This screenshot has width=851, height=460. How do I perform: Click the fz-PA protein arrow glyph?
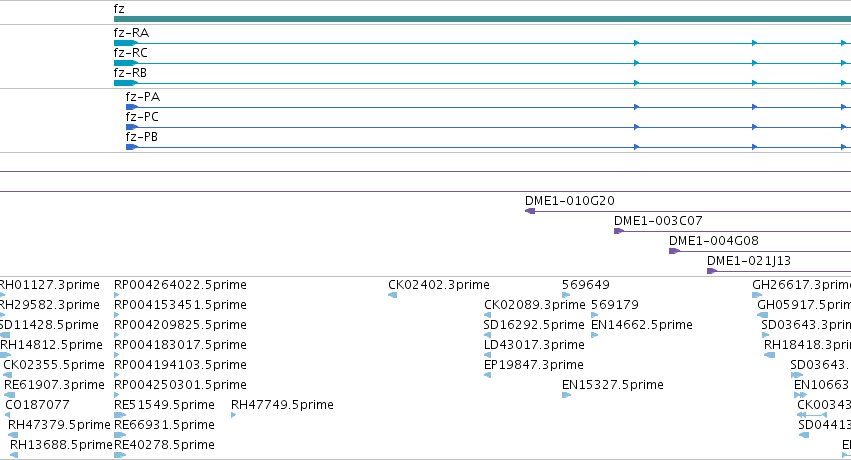click(132, 107)
